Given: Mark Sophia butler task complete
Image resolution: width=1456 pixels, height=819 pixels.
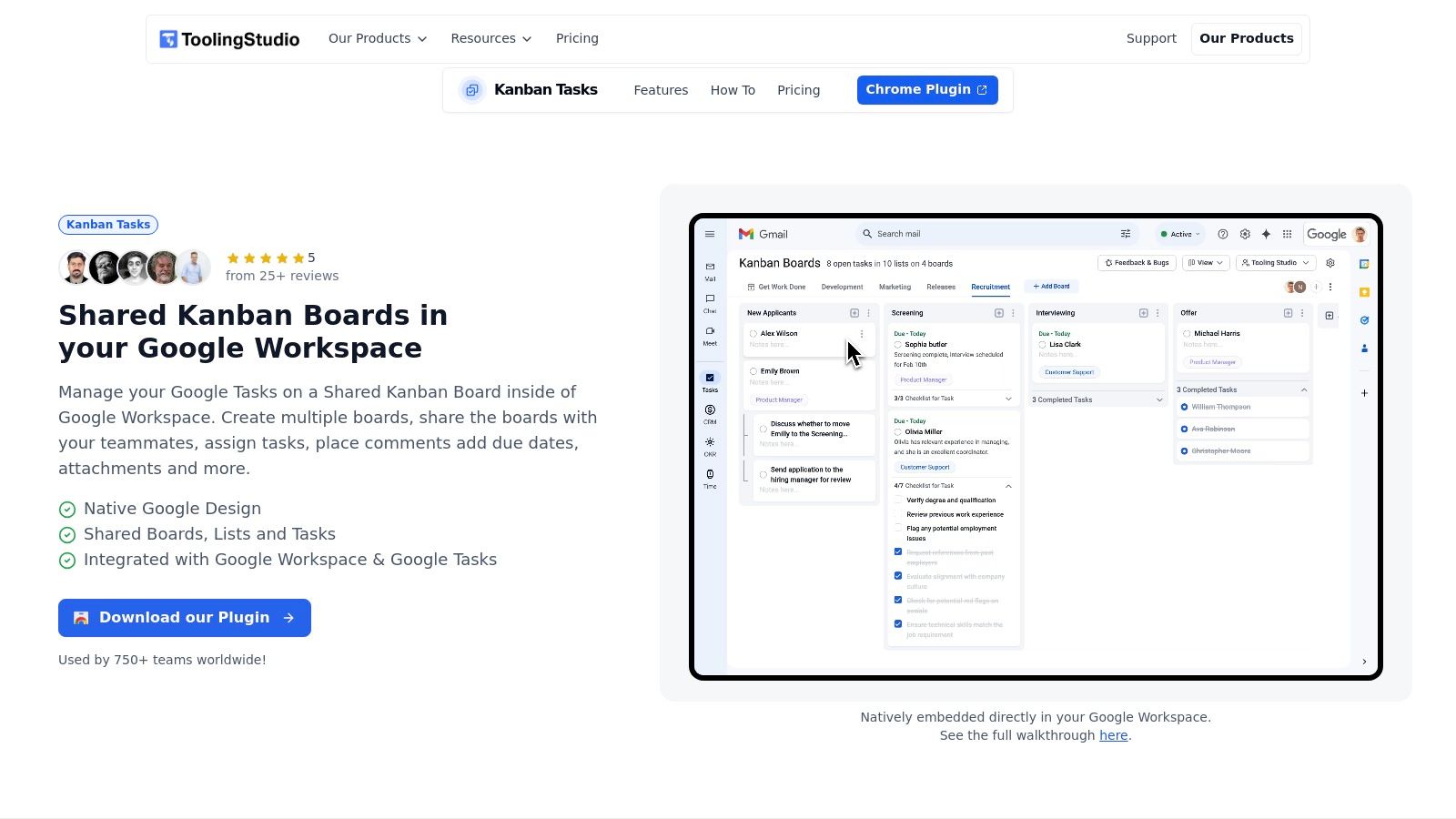Looking at the screenshot, I should coord(898,345).
